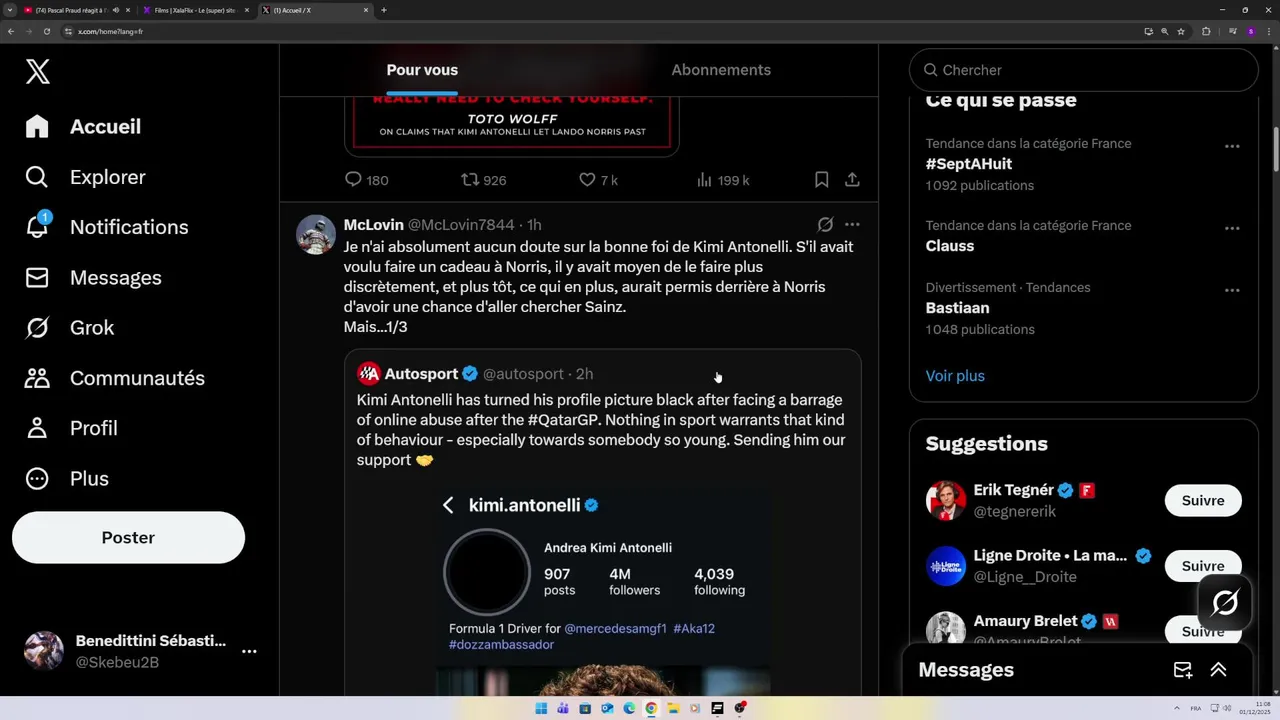Viewport: 1280px width, 720px height.
Task: Open the #SeptAHuit trend
Action: [x=968, y=164]
